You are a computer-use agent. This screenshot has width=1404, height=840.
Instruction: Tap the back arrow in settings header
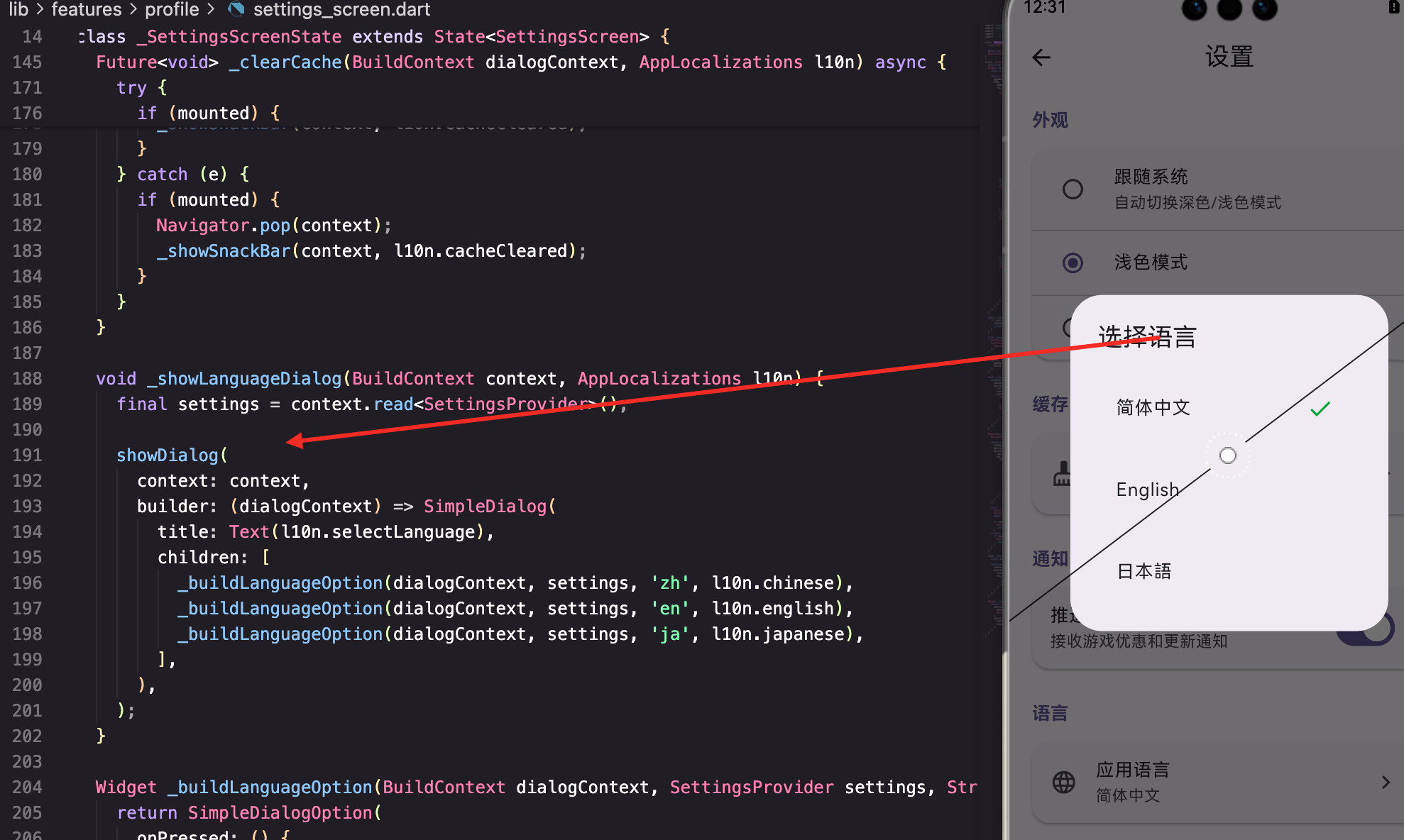point(1041,57)
